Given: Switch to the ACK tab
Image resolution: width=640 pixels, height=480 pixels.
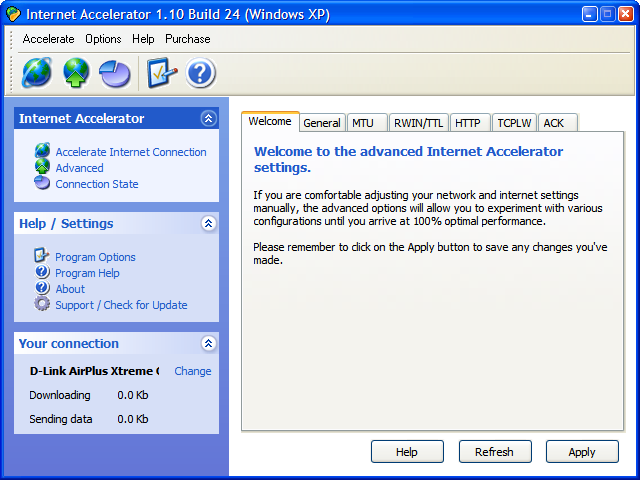Looking at the screenshot, I should 558,123.
